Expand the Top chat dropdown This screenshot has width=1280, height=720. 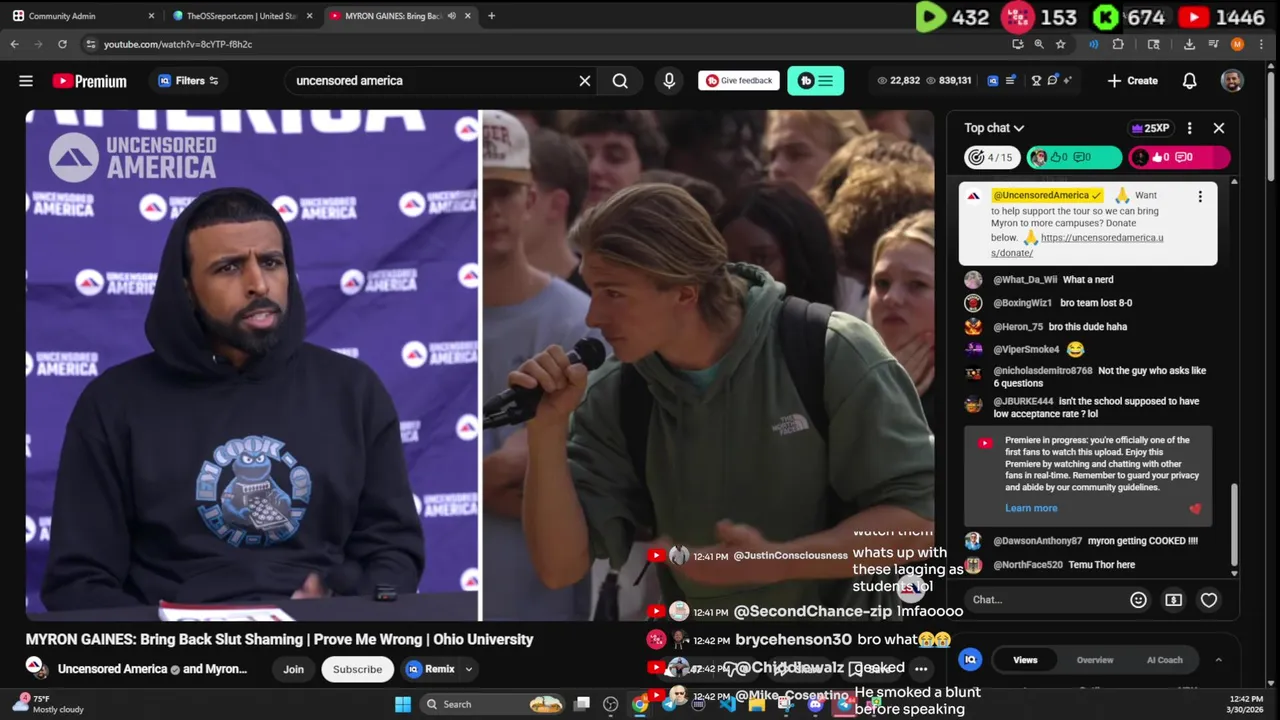pyautogui.click(x=994, y=128)
